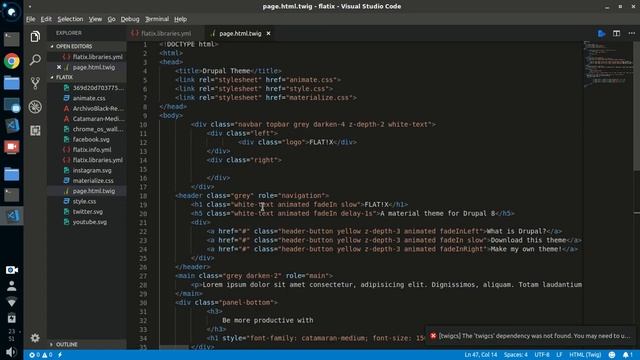
Task: Open the Help menu
Action: tap(180, 19)
